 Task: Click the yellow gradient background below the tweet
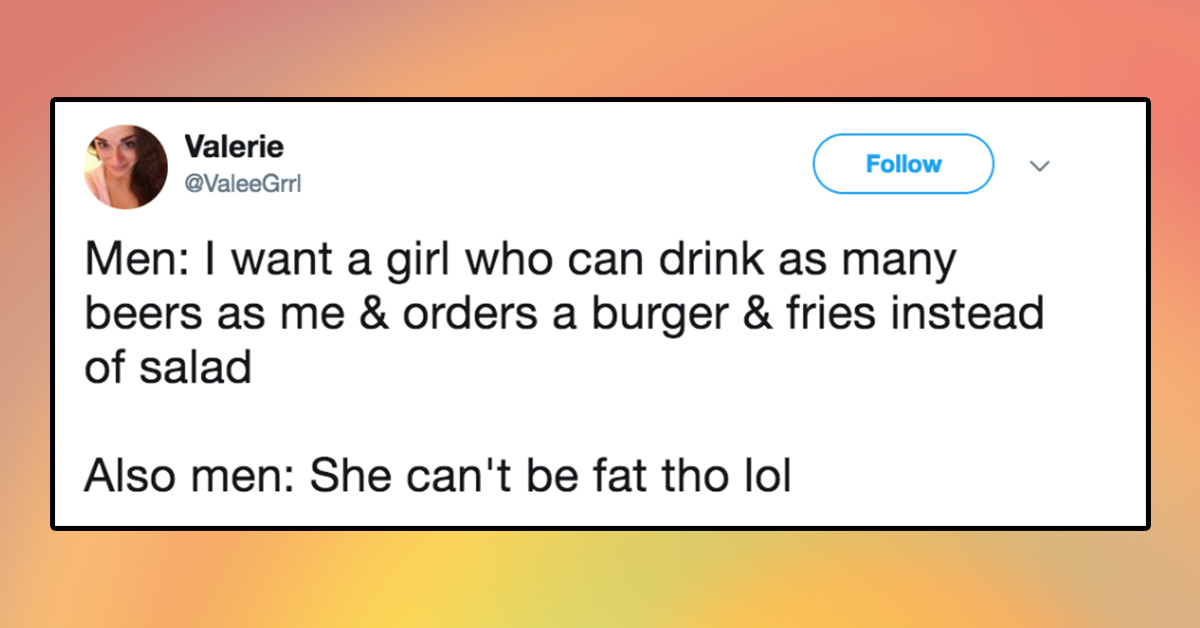click(x=600, y=580)
